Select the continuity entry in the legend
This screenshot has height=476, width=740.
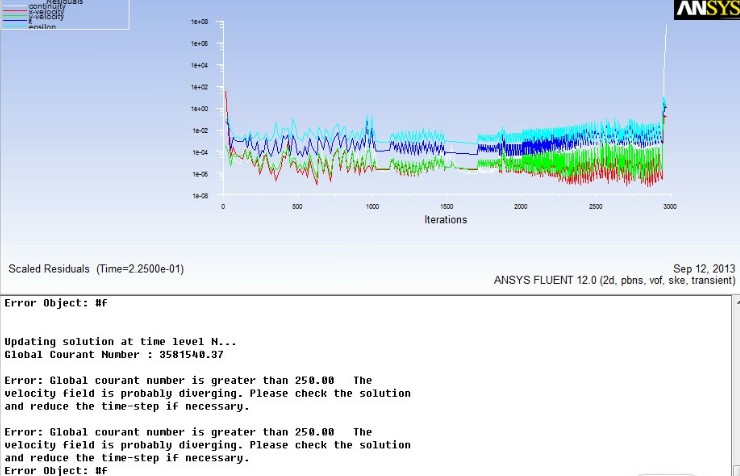[x=46, y=7]
